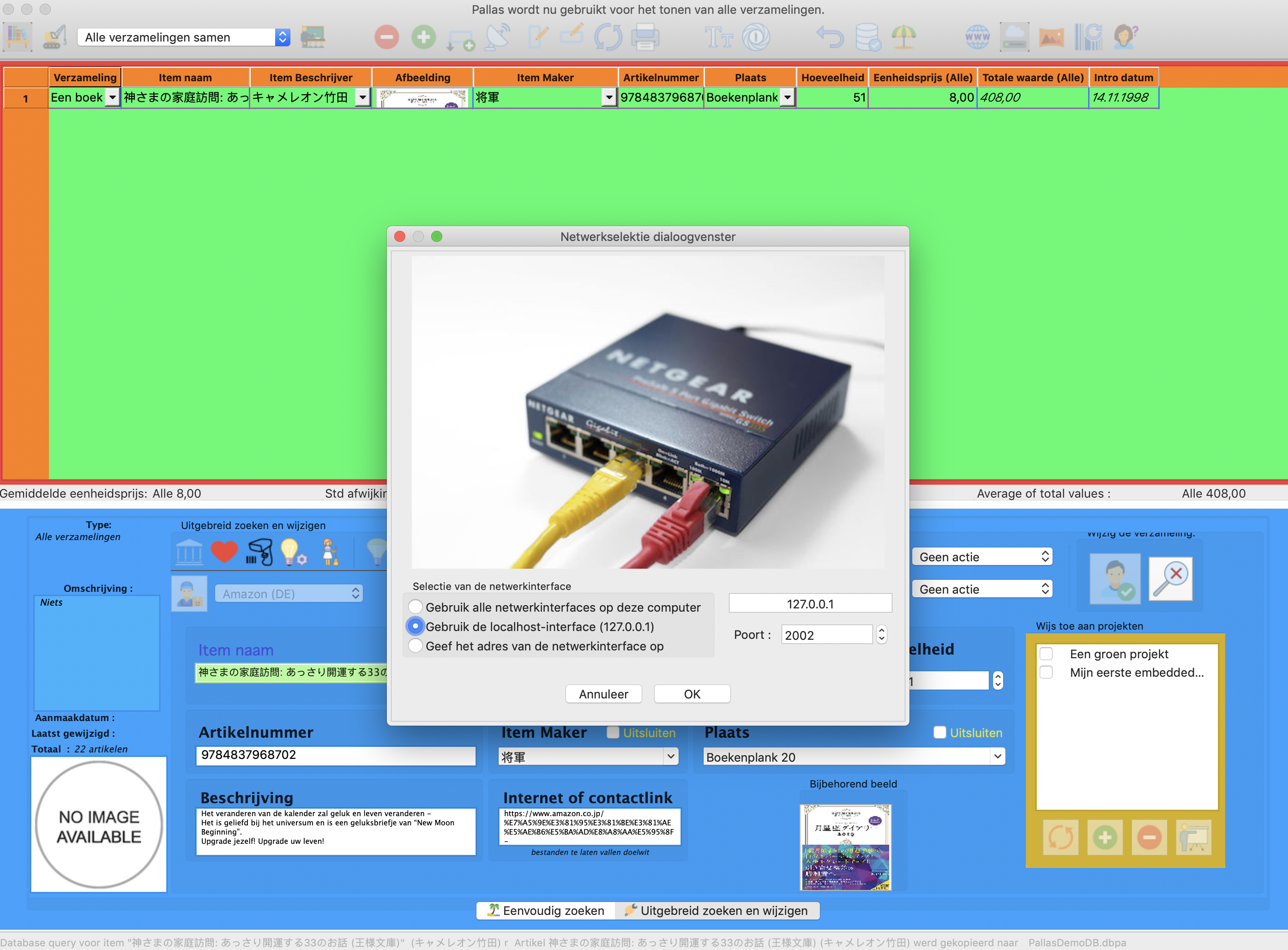Click the Bijbehorend beeld book cover thumbnail
Screen dimensions: 1288x950
tap(846, 847)
